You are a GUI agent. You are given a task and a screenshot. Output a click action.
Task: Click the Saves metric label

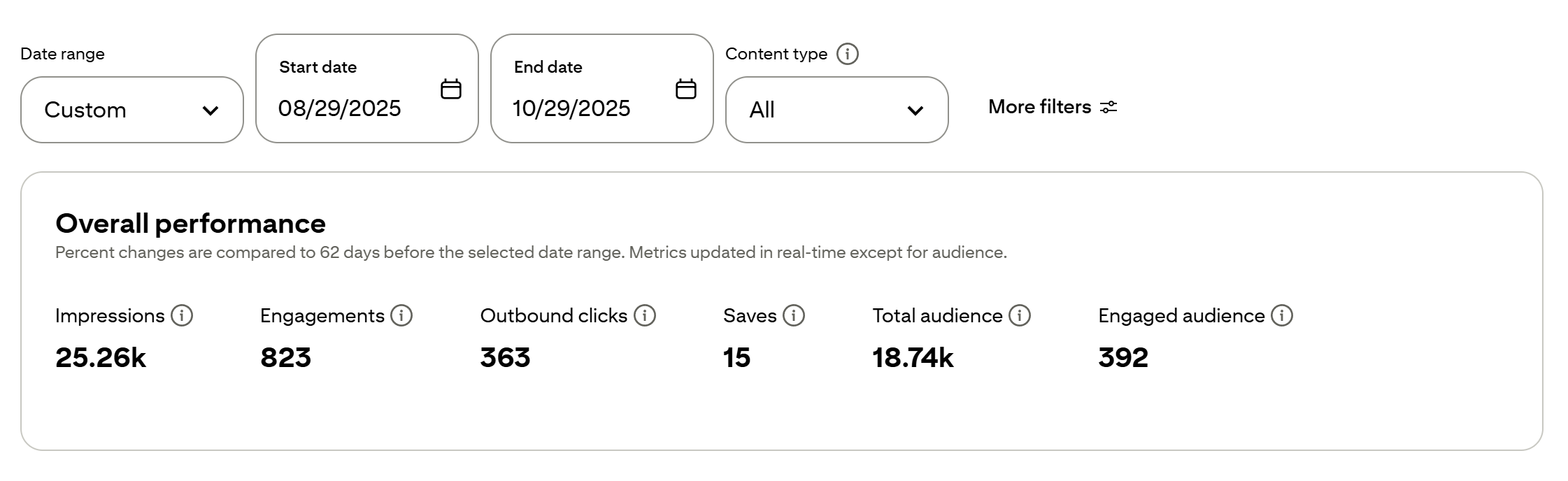coord(750,316)
